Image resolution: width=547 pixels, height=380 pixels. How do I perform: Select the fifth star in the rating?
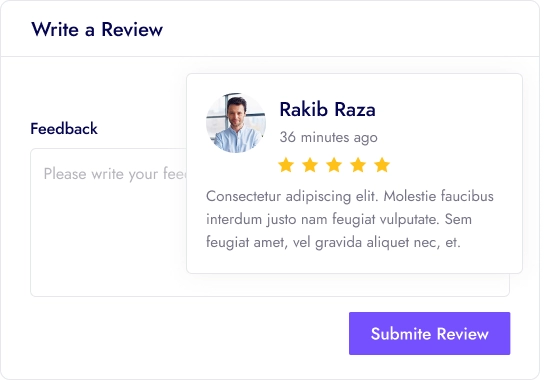point(382,165)
